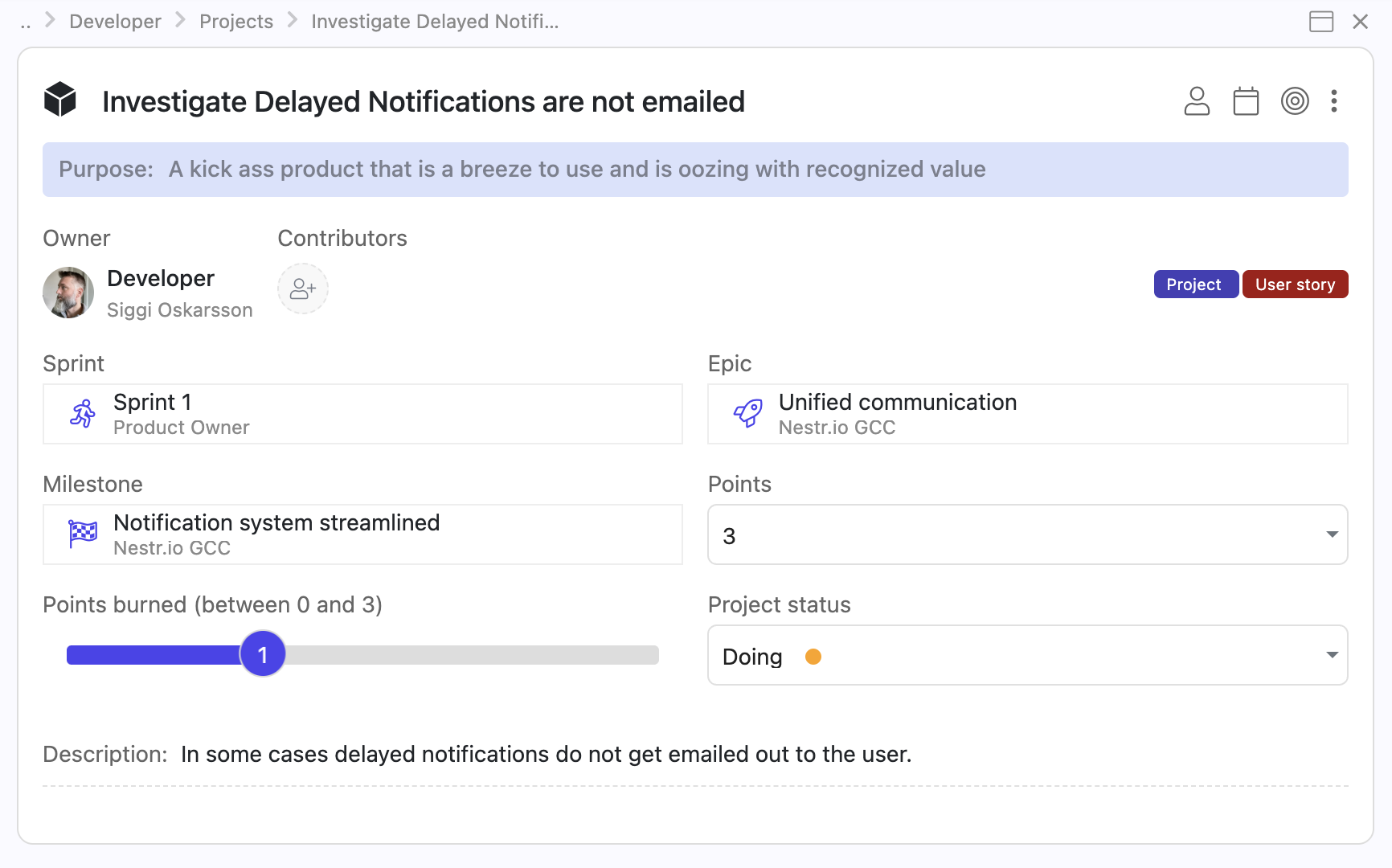The width and height of the screenshot is (1392, 868).
Task: Click the black cube project icon
Action: click(x=59, y=100)
